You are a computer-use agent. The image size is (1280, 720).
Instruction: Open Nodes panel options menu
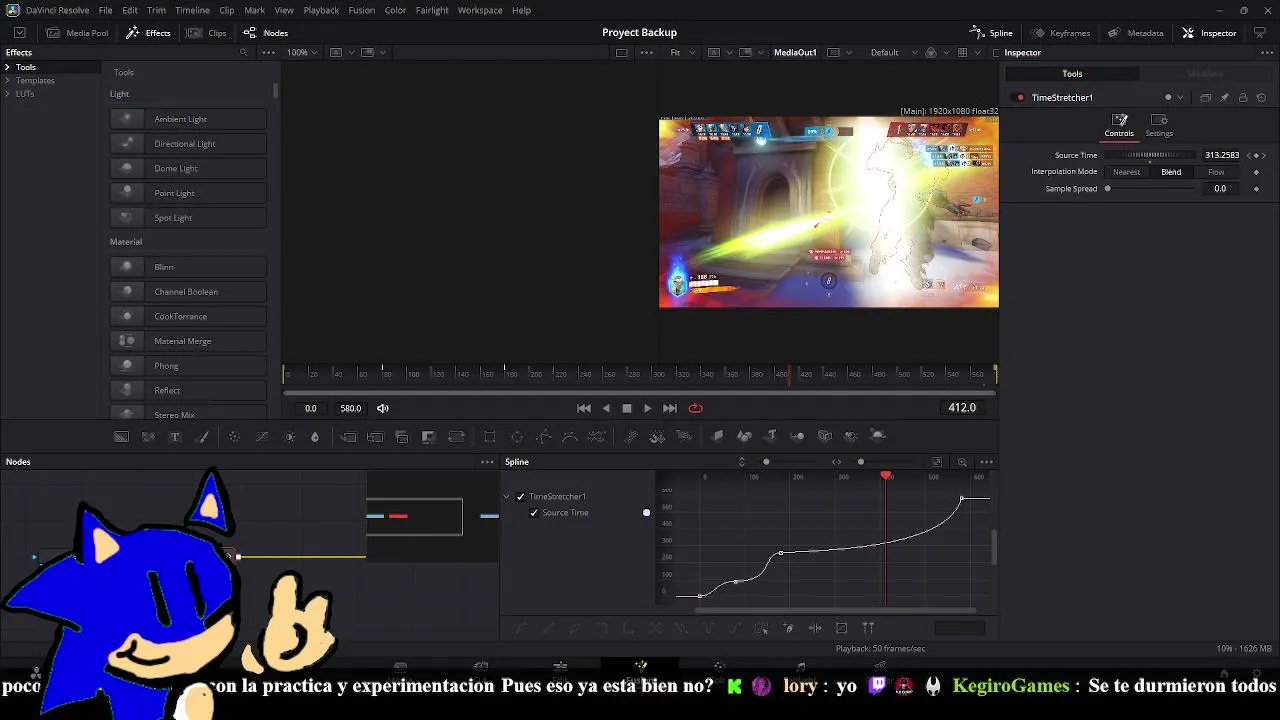[x=487, y=462]
